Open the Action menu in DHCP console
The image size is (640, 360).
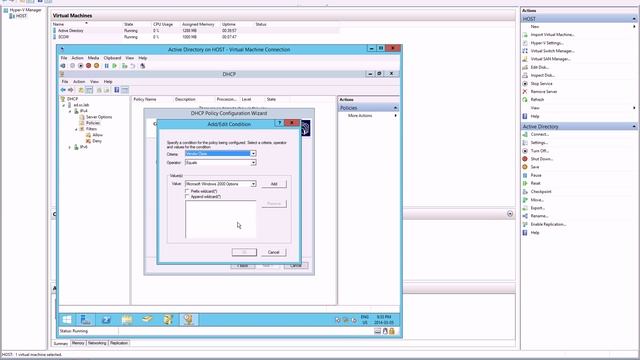79,82
